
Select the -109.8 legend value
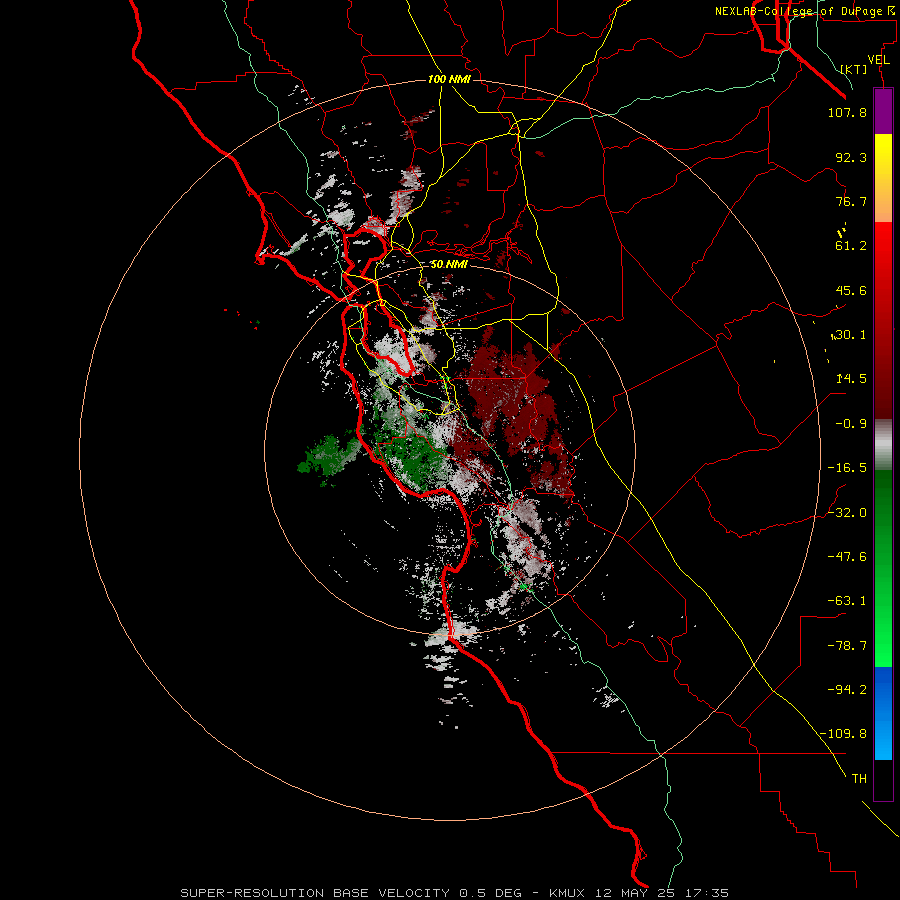tap(844, 734)
